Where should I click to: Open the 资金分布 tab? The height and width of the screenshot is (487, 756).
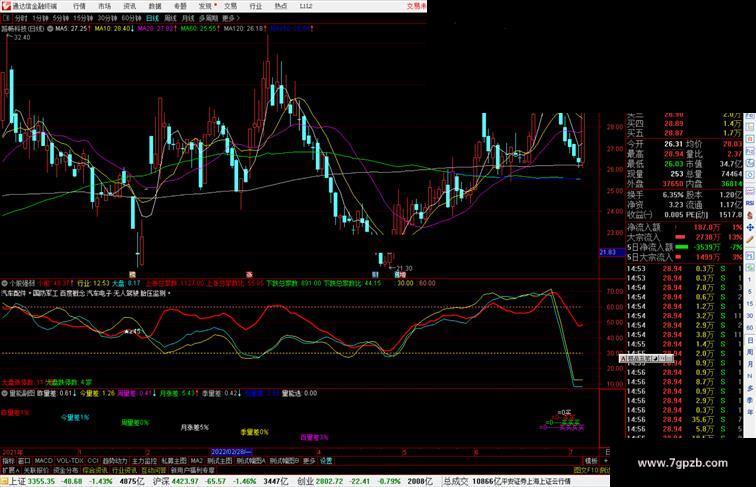(x=66, y=470)
